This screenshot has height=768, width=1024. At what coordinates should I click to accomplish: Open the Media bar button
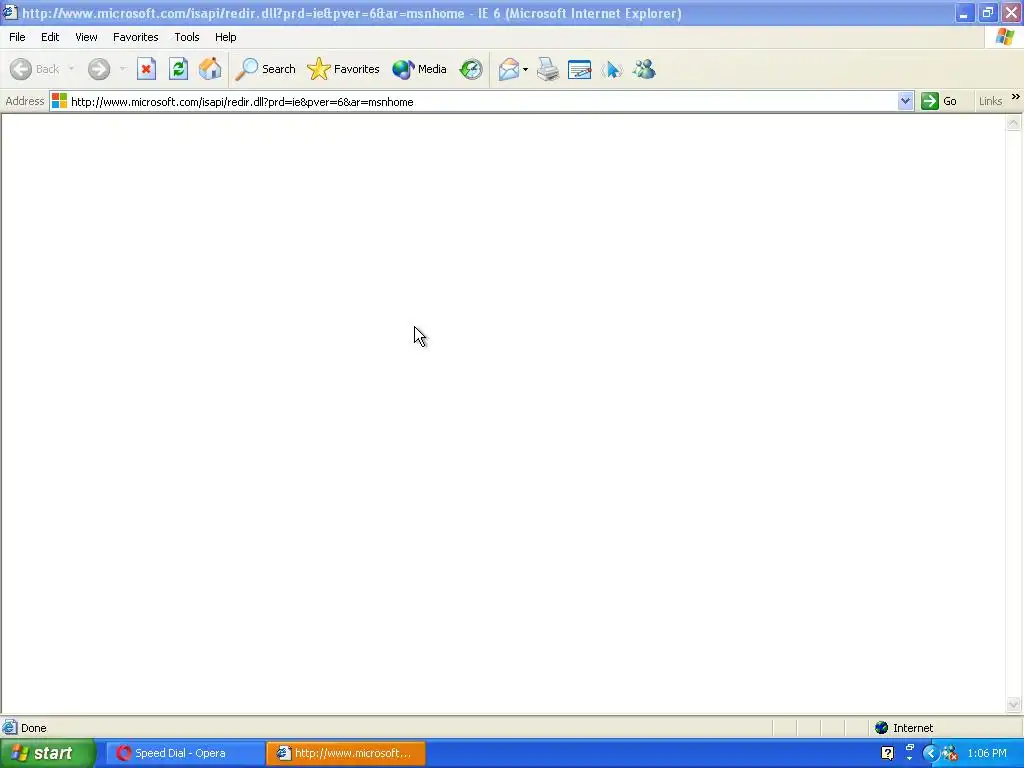pos(419,69)
